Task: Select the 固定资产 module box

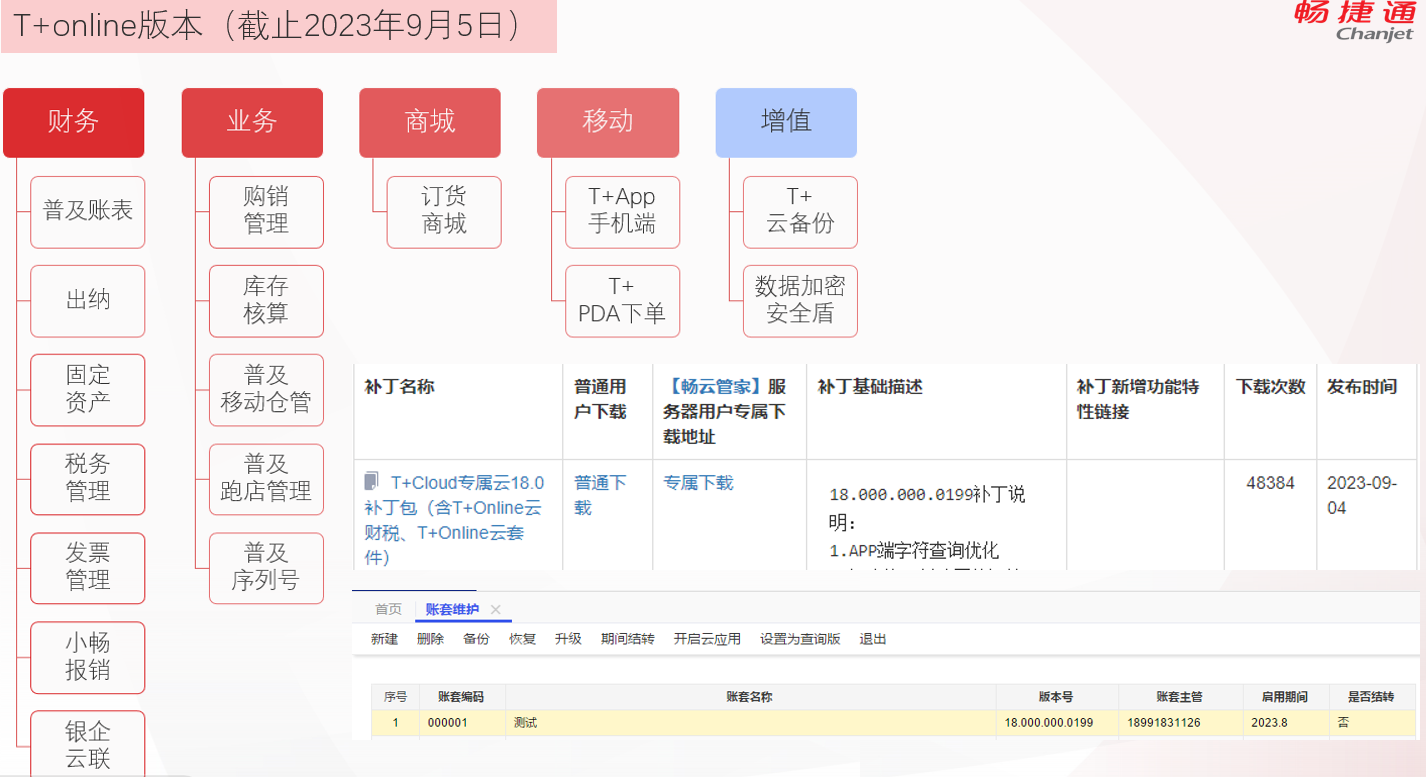Action: point(88,390)
